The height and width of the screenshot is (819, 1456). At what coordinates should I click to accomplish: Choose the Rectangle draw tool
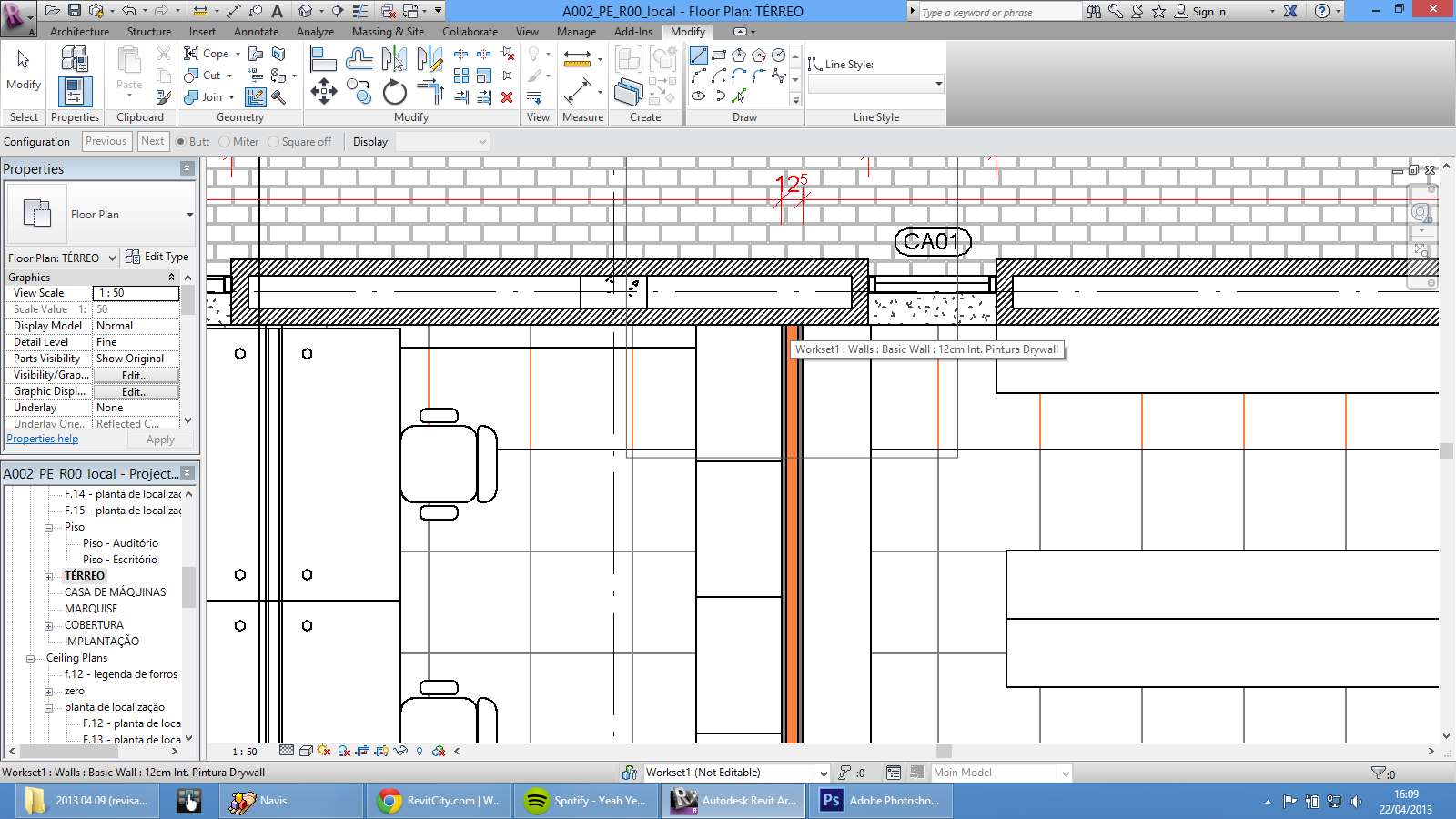coord(719,56)
